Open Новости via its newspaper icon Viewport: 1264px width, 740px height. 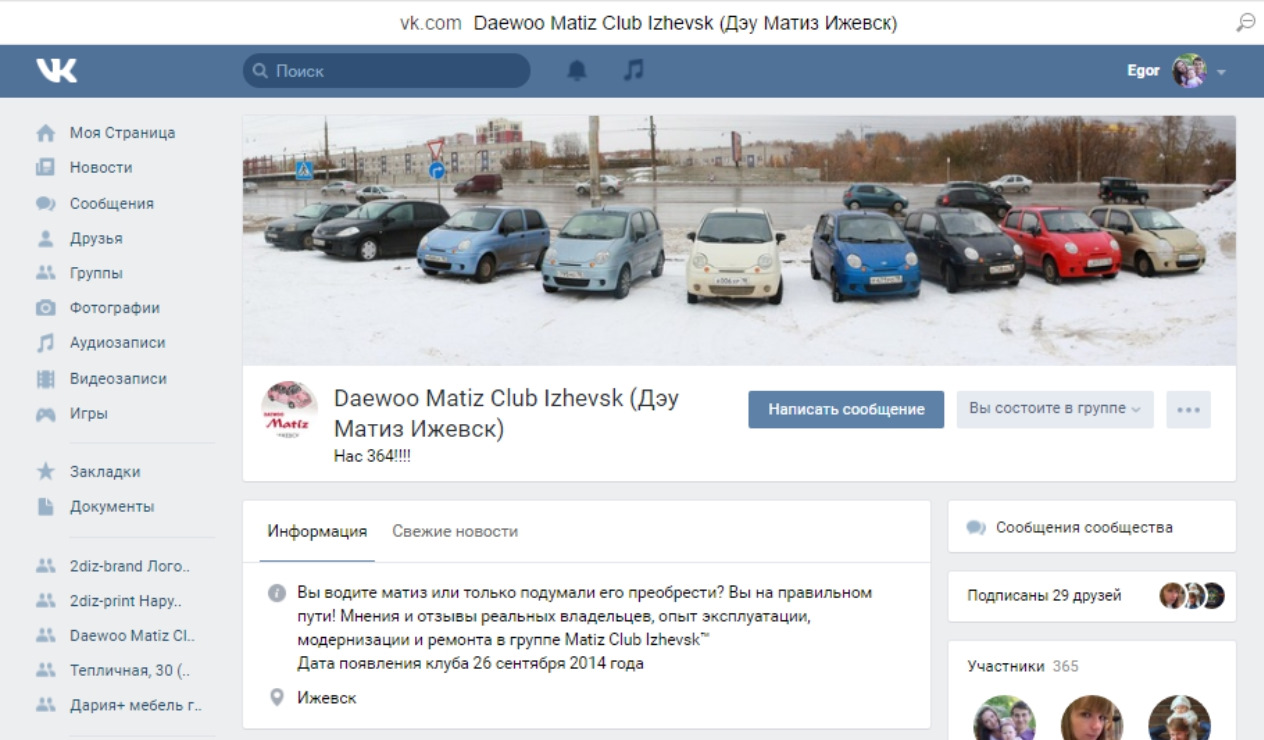(43, 168)
